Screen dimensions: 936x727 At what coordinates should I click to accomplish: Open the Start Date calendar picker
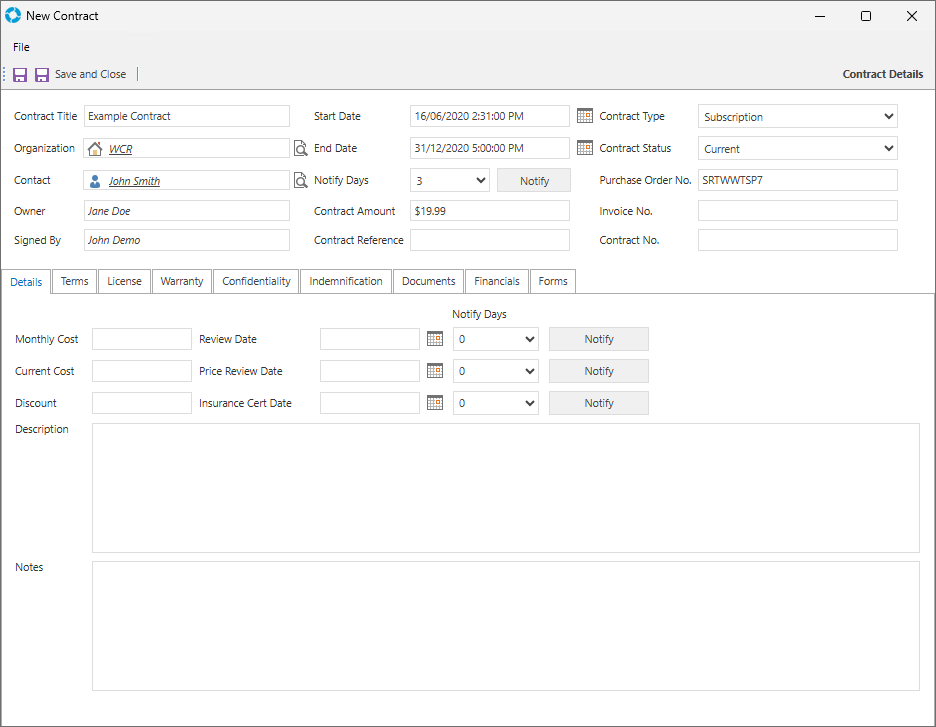pos(585,116)
